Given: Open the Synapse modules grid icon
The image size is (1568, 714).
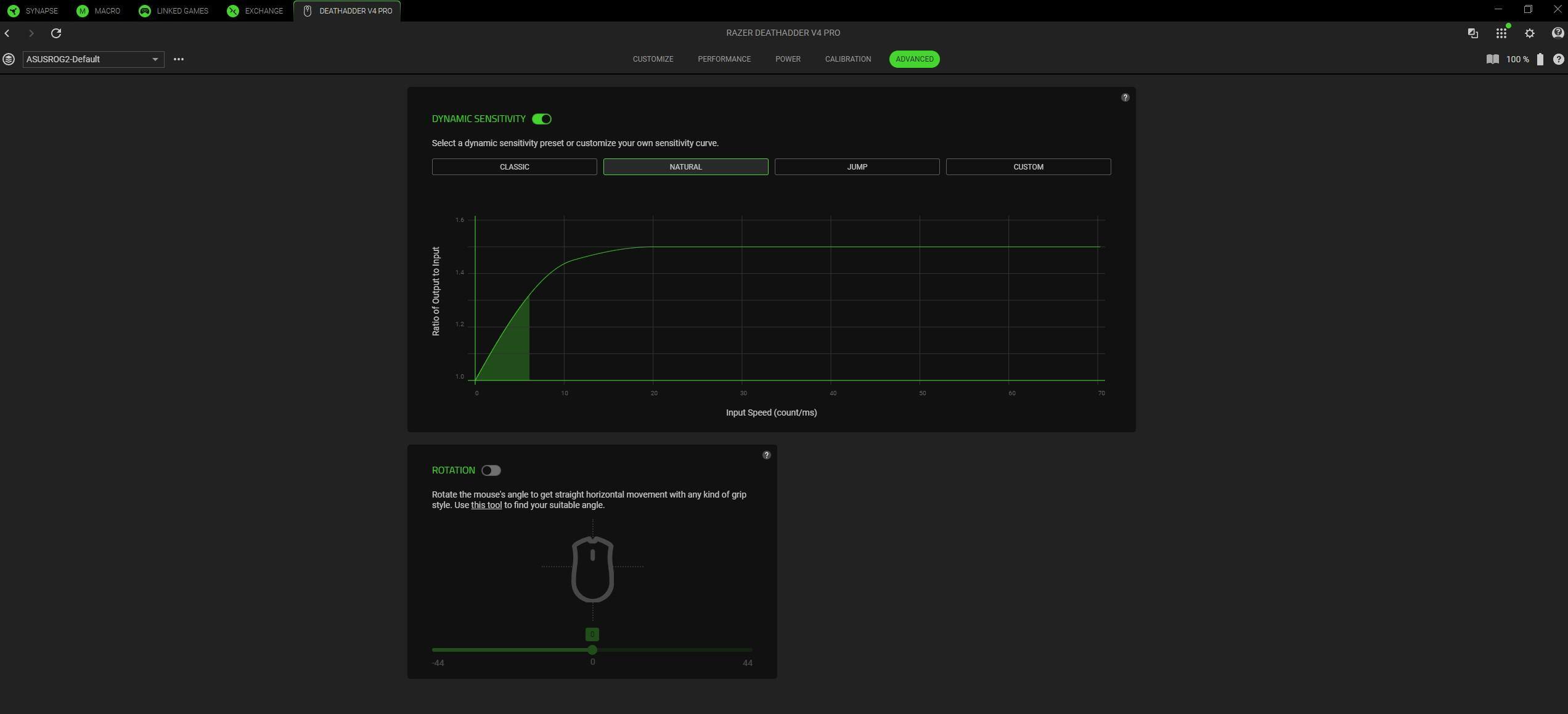Looking at the screenshot, I should coord(1501,33).
